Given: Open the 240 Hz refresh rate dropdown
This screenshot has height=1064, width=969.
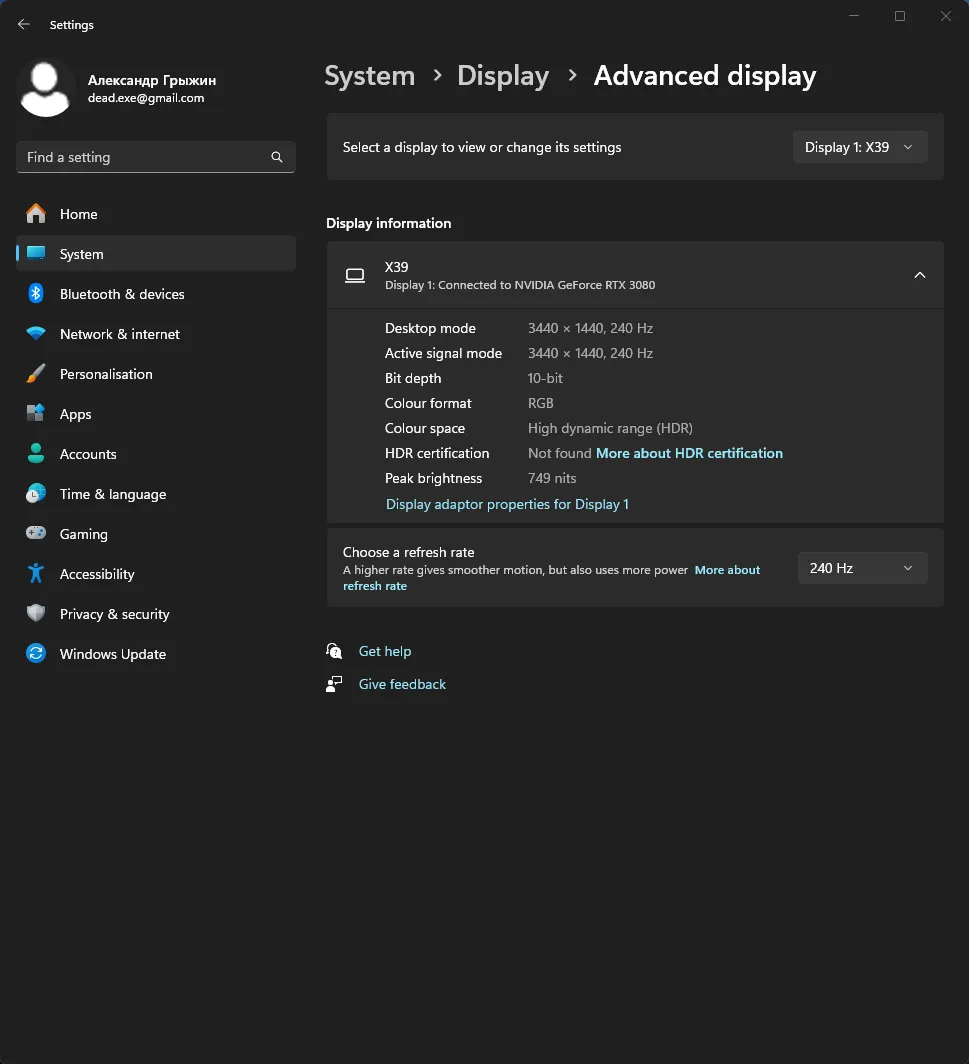Looking at the screenshot, I should (861, 568).
